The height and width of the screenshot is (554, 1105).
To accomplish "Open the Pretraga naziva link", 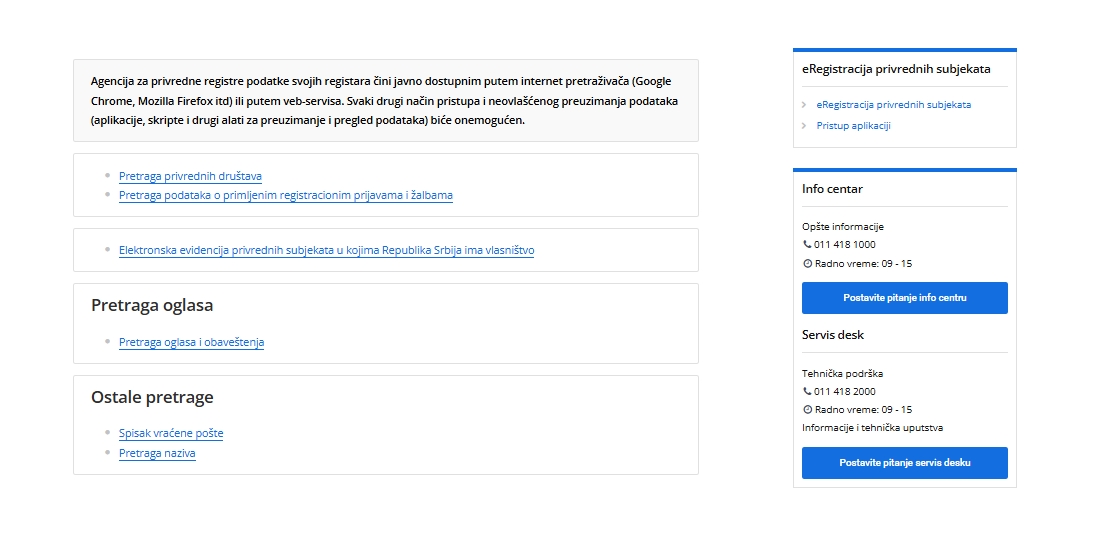I will click(157, 453).
